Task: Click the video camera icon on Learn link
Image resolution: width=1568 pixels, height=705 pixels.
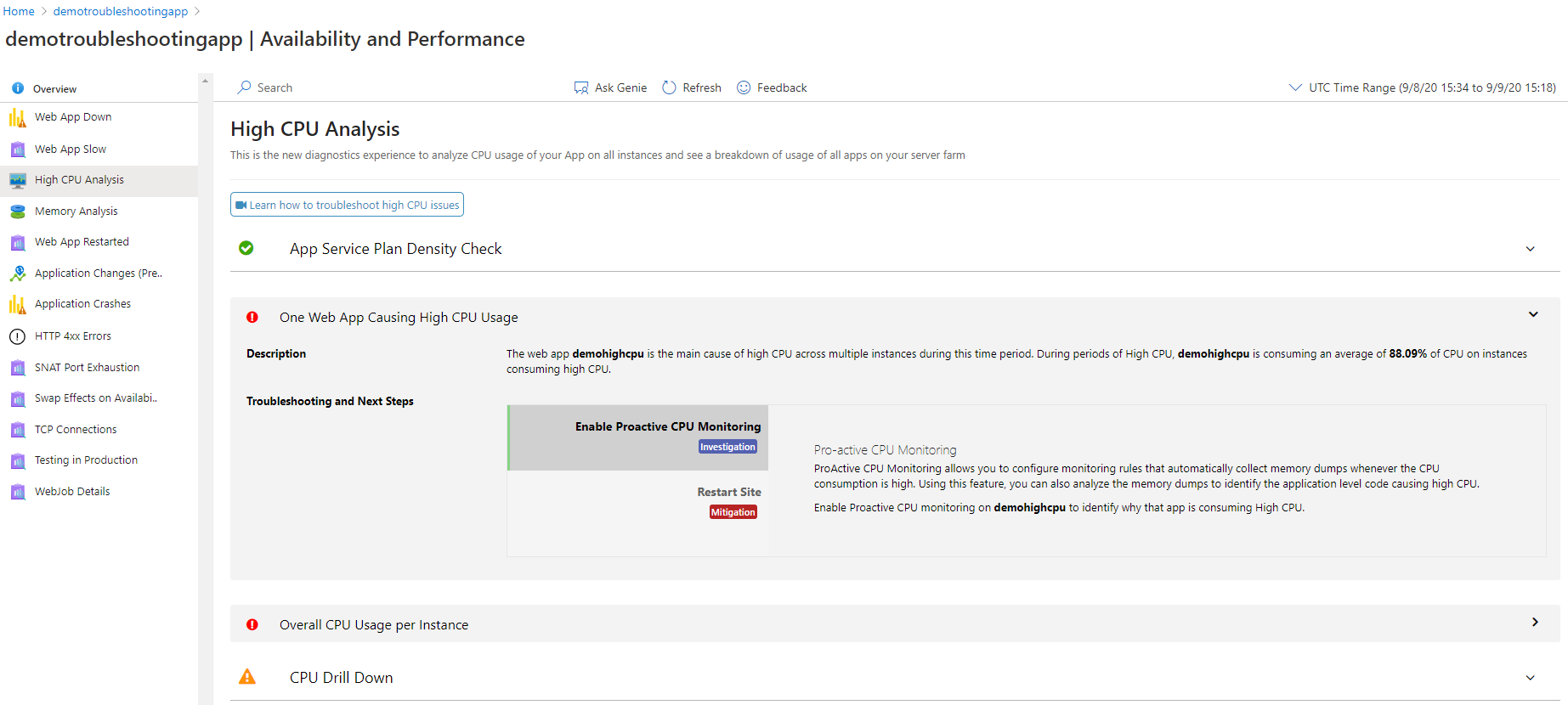Action: pos(241,205)
